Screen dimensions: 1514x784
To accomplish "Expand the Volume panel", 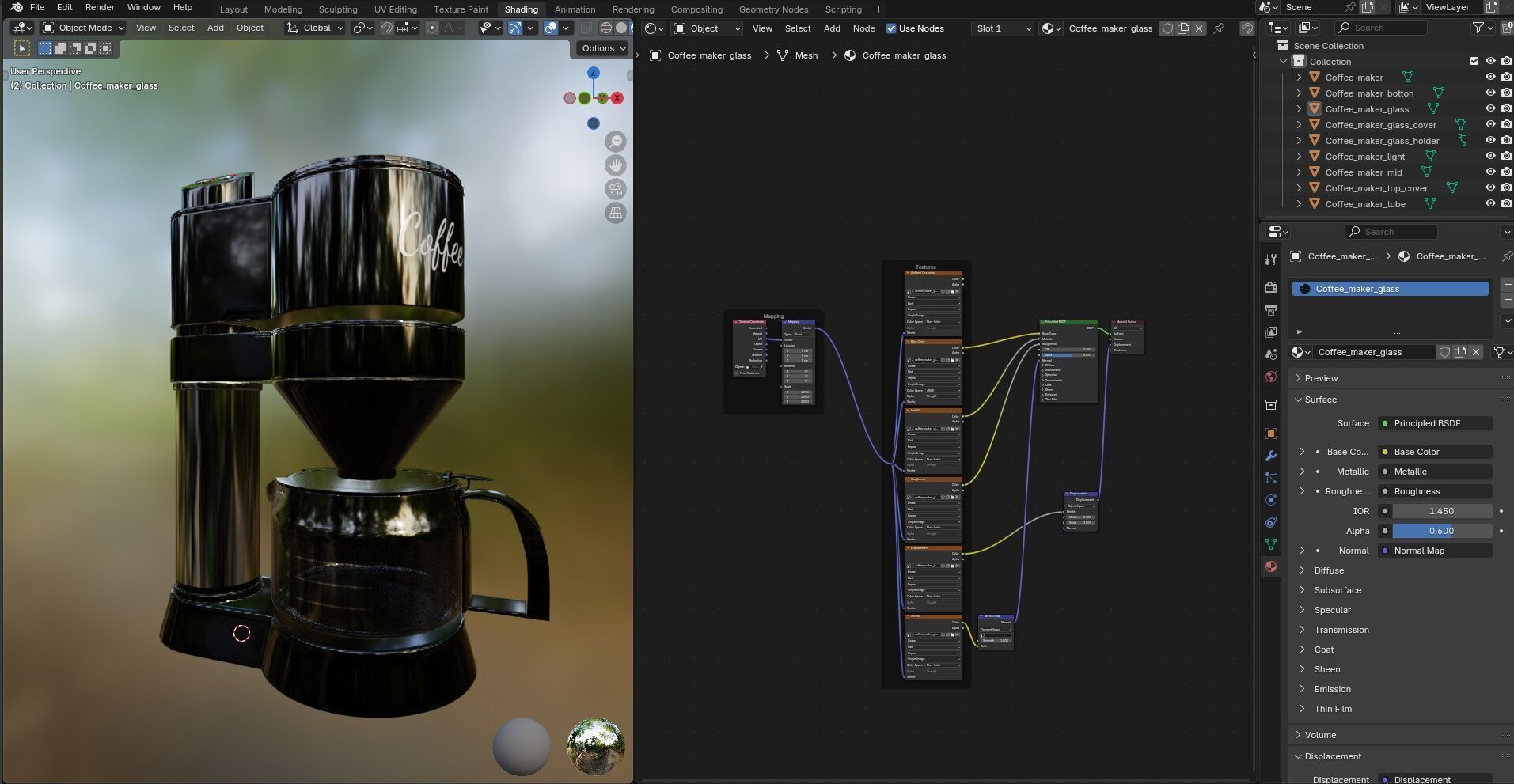I will 1319,735.
